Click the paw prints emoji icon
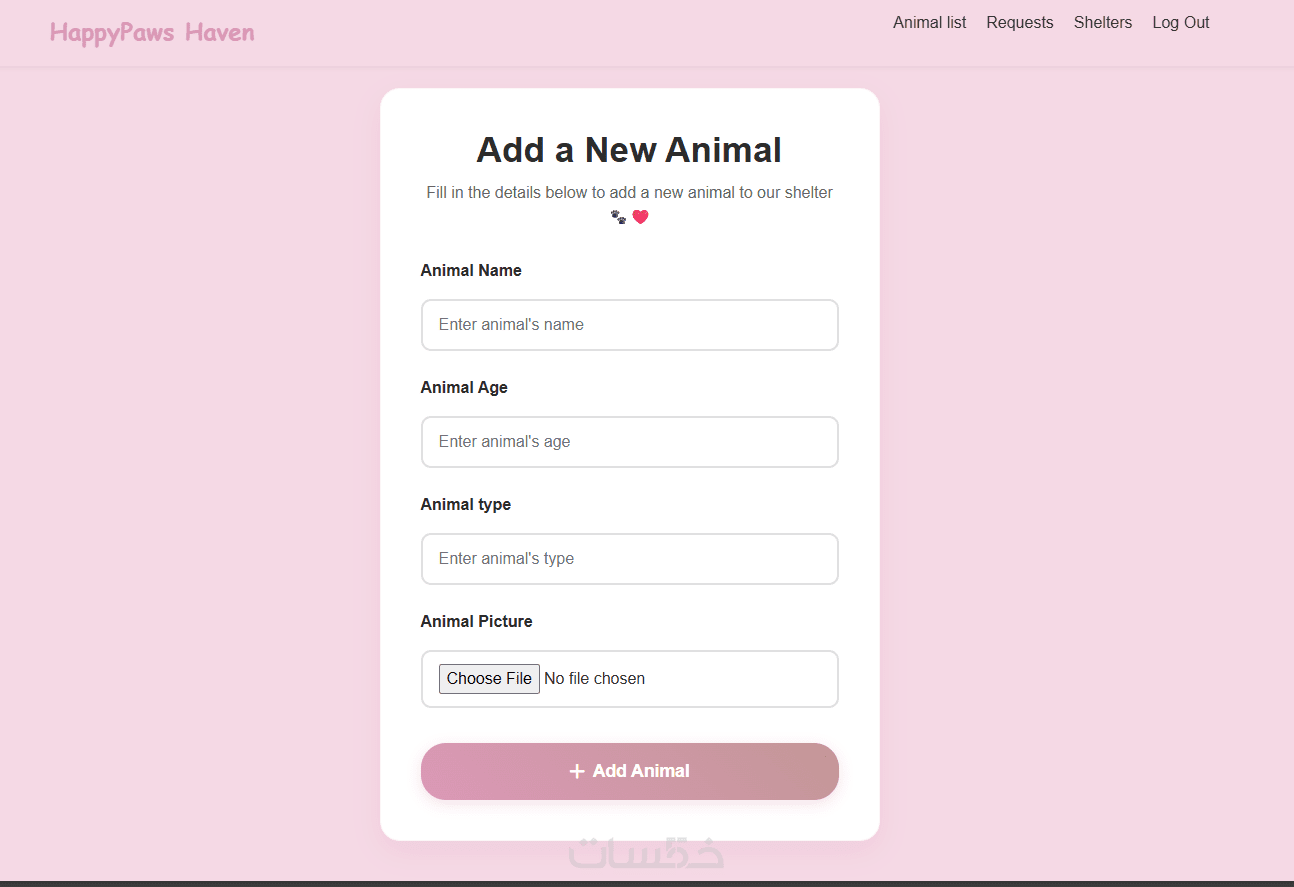 point(618,217)
